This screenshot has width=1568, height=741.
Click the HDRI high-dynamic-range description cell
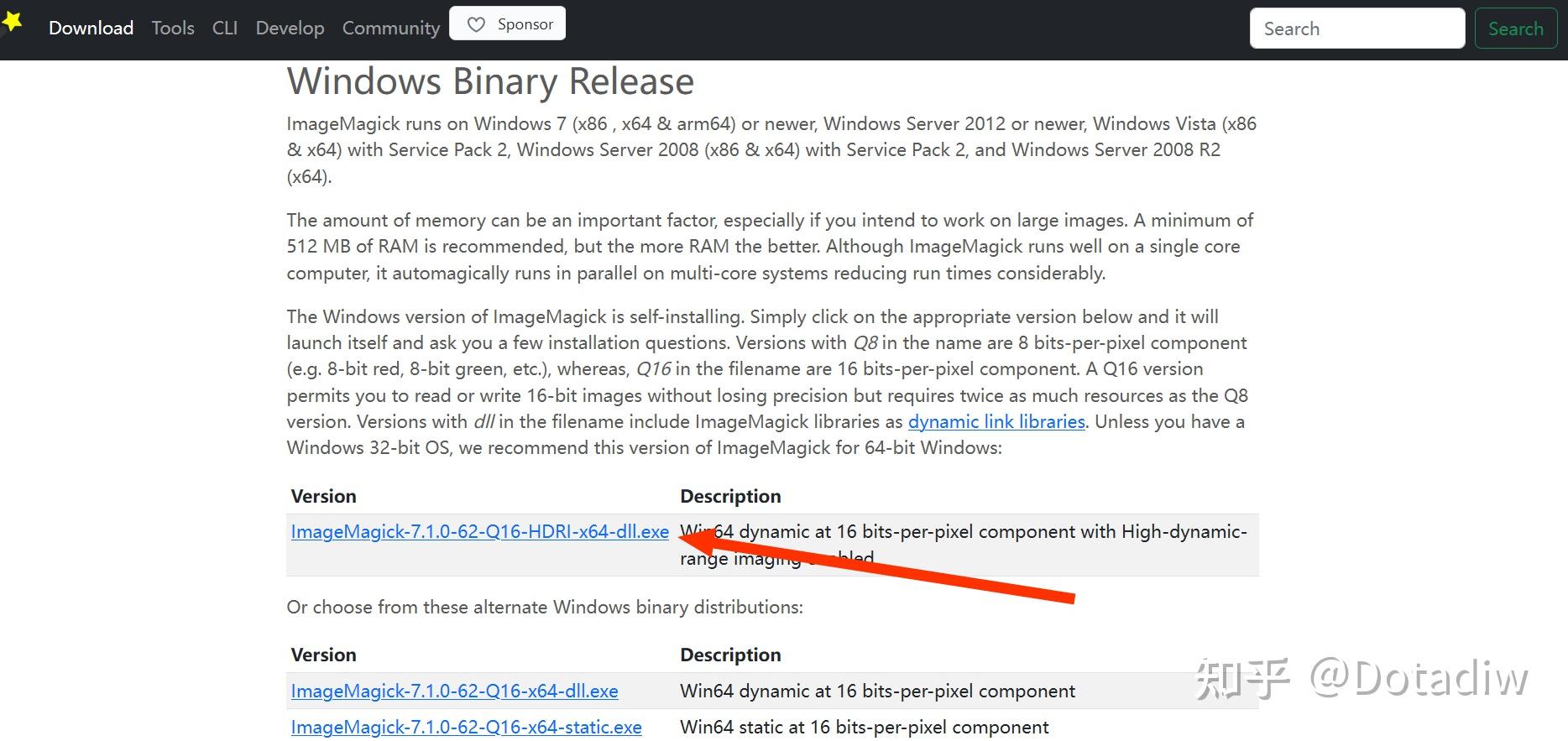[x=964, y=545]
